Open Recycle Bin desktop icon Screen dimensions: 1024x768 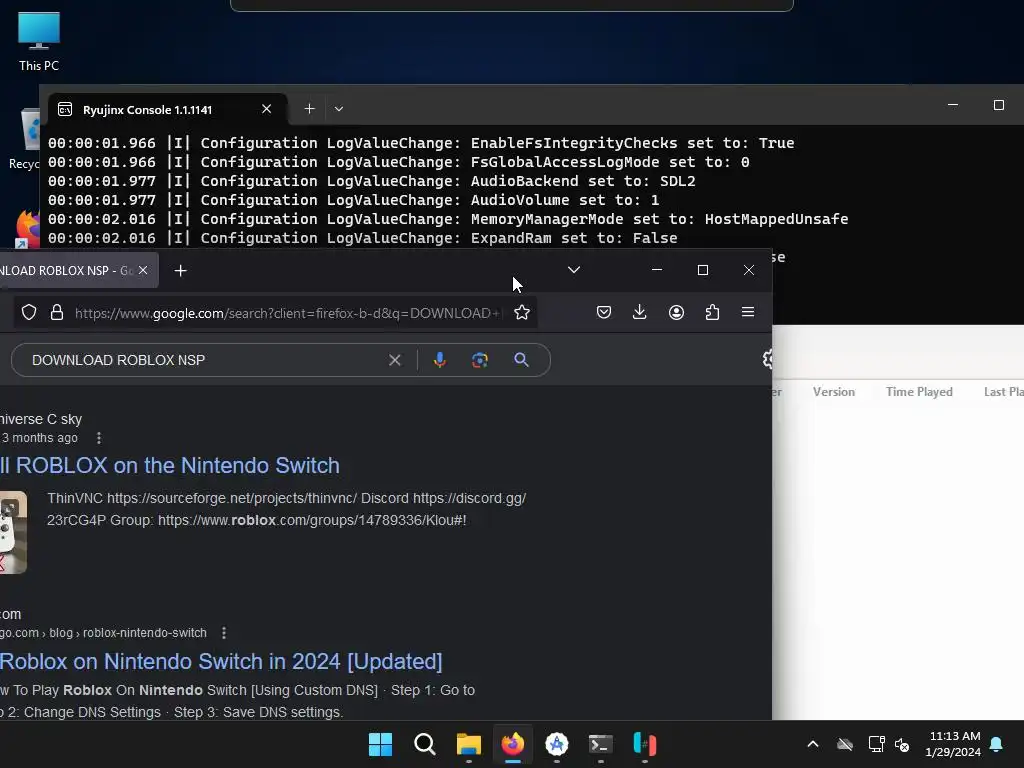[25, 139]
